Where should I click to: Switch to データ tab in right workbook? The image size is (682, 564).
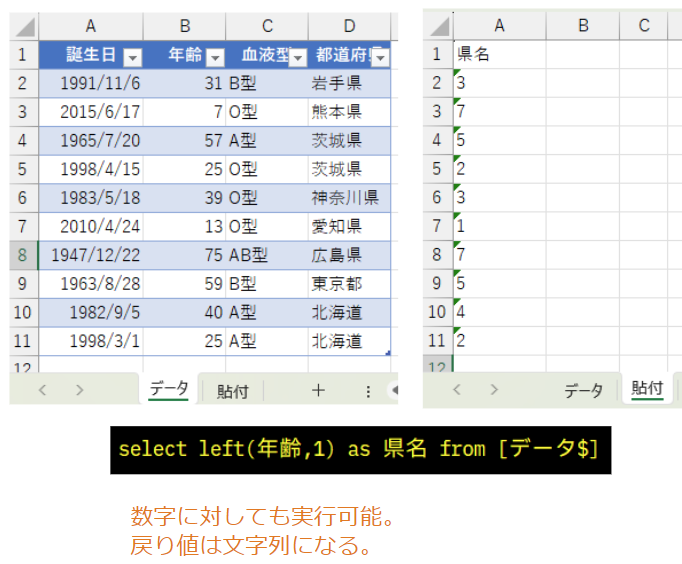point(584,390)
